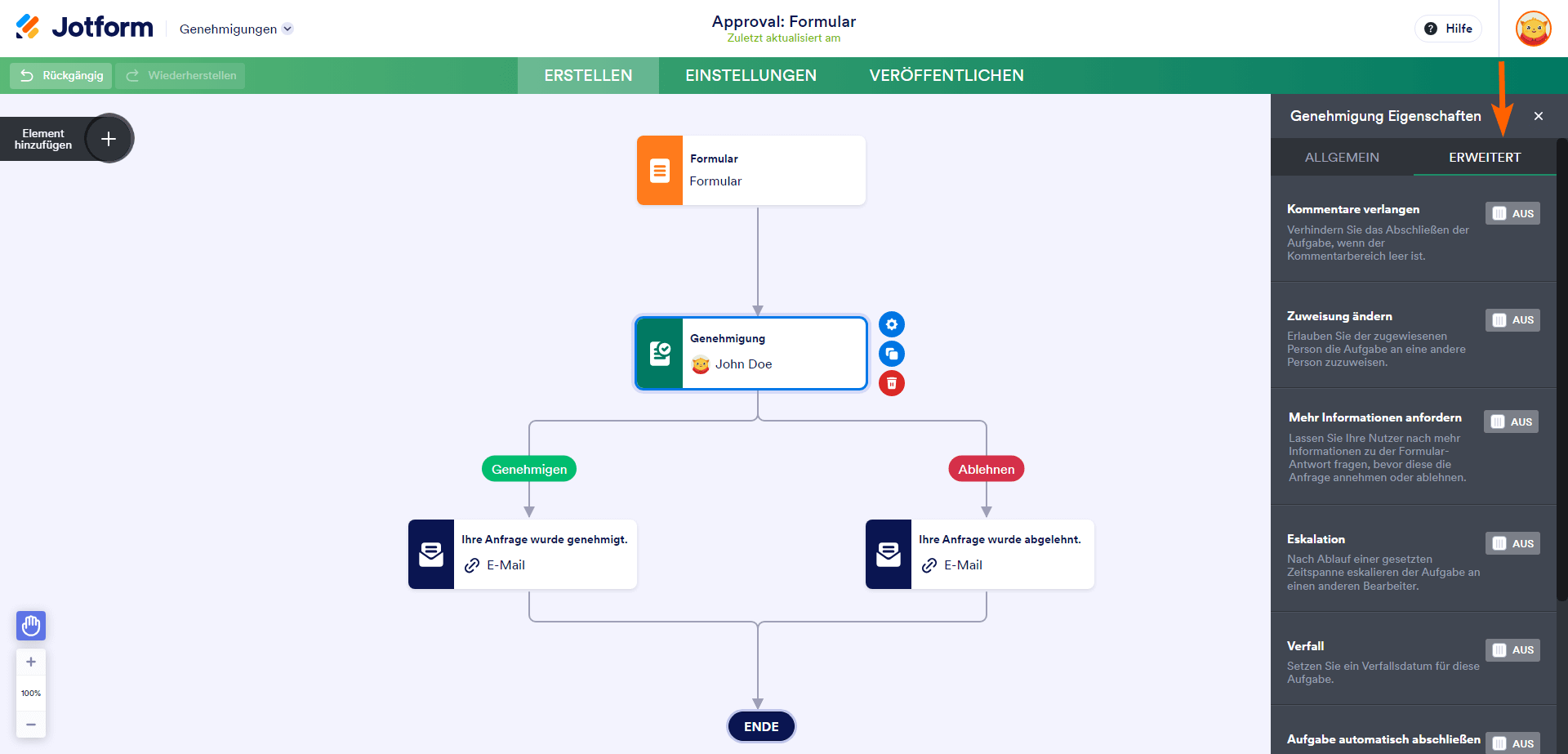Enable the Verfall expiration toggle
The width and height of the screenshot is (1568, 754).
[1512, 650]
